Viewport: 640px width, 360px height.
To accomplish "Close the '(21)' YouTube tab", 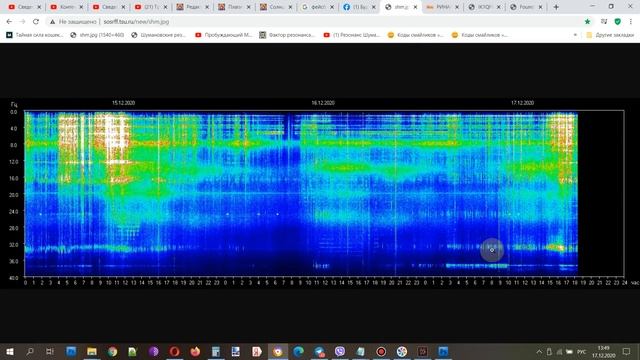I will pos(165,7).
